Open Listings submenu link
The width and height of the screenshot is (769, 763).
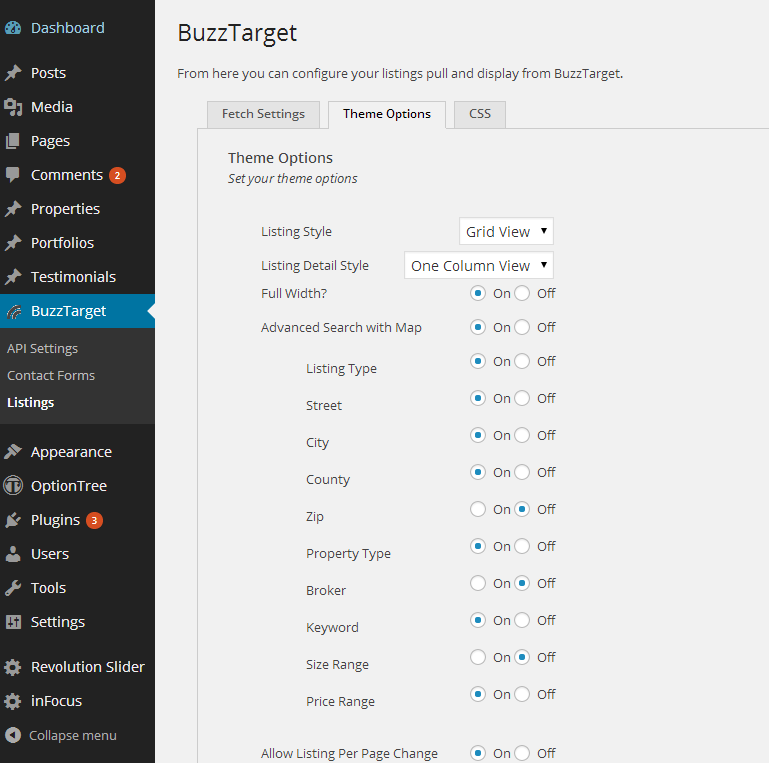click(x=30, y=403)
